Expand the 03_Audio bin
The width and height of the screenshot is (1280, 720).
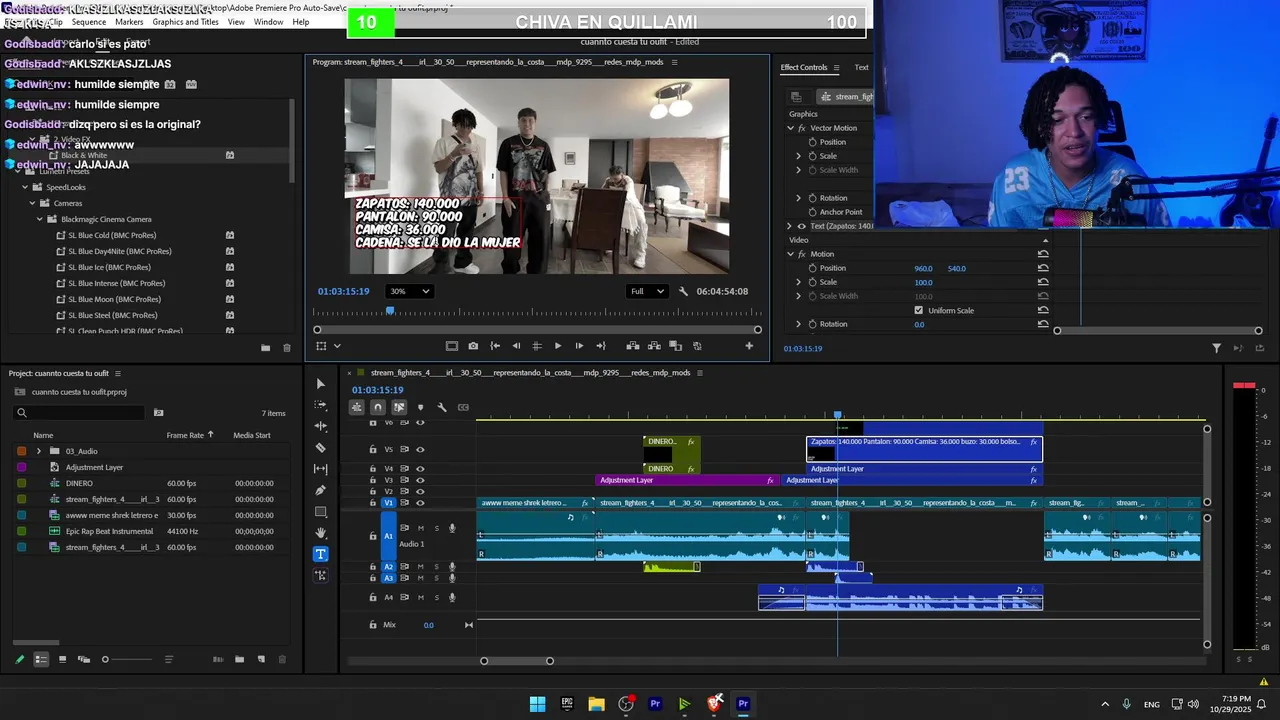(x=39, y=451)
